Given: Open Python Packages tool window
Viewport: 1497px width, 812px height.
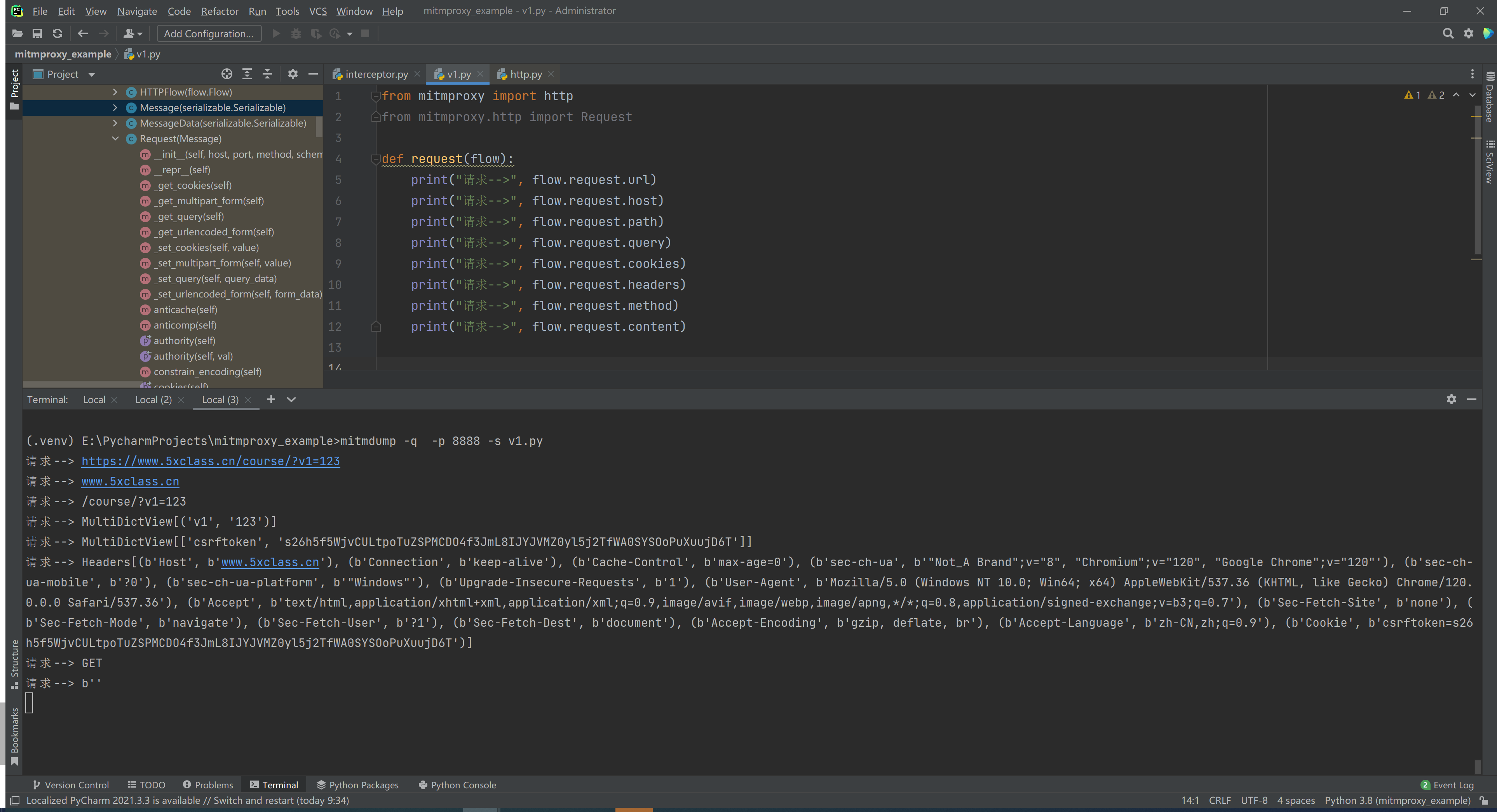Looking at the screenshot, I should pyautogui.click(x=357, y=785).
